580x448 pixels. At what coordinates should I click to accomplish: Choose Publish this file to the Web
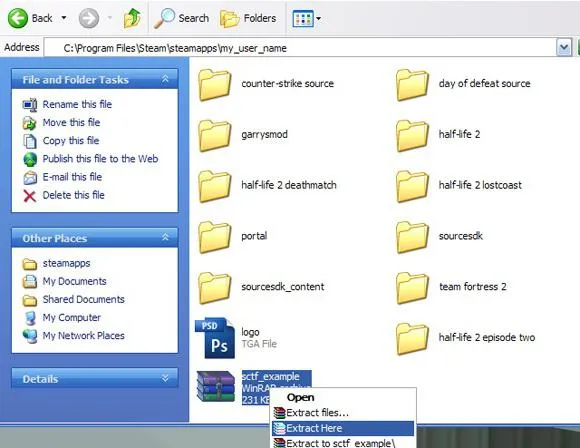click(101, 159)
